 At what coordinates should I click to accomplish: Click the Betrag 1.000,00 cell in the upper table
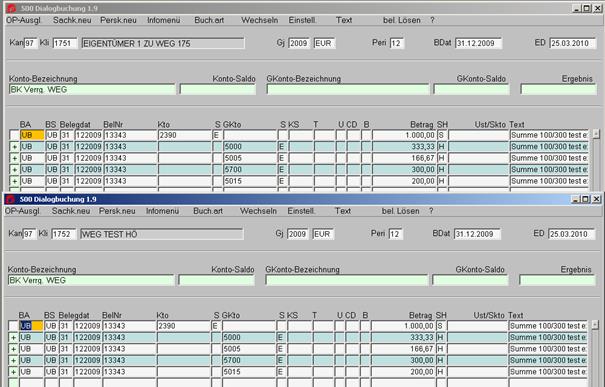pos(404,135)
